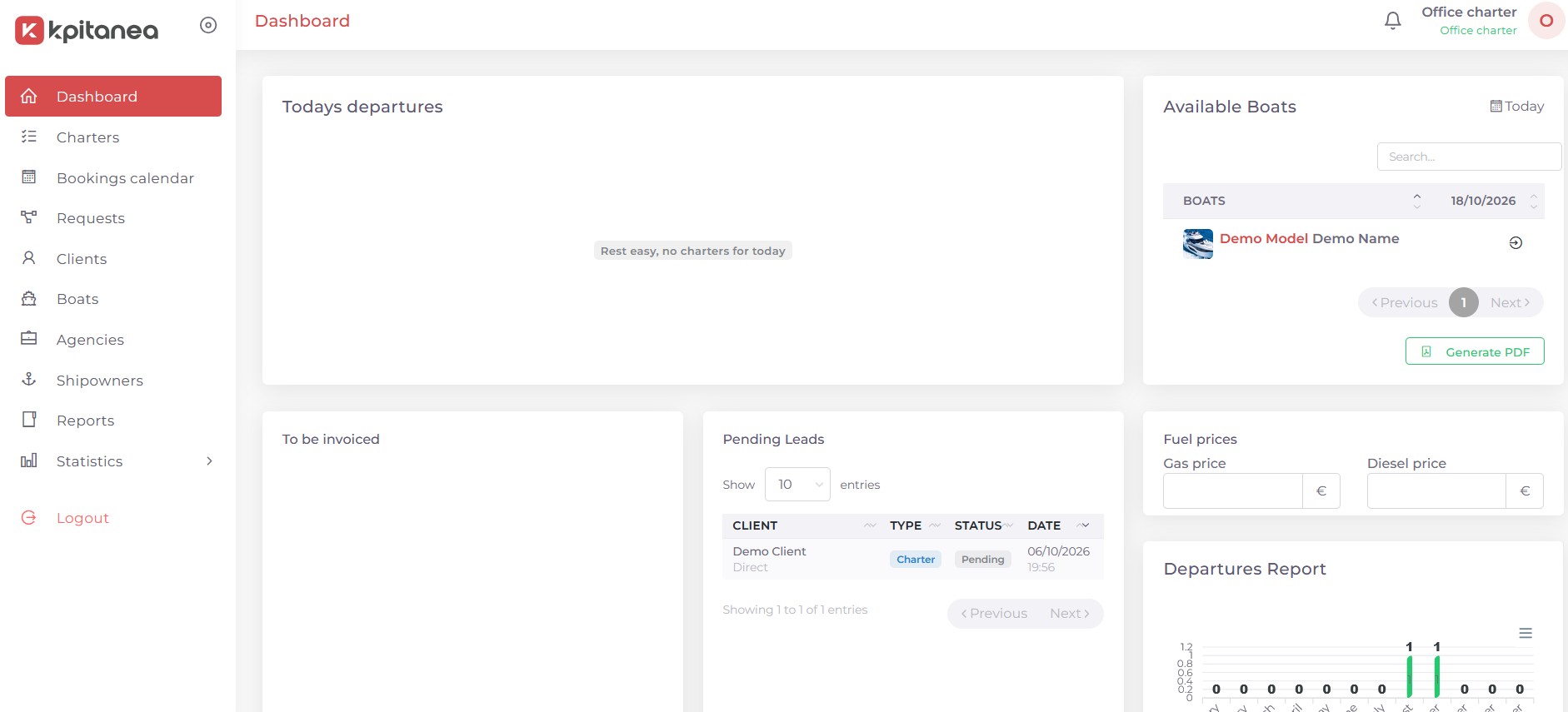This screenshot has width=1568, height=712.
Task: Open the Office charter user avatar
Action: pyautogui.click(x=1546, y=21)
